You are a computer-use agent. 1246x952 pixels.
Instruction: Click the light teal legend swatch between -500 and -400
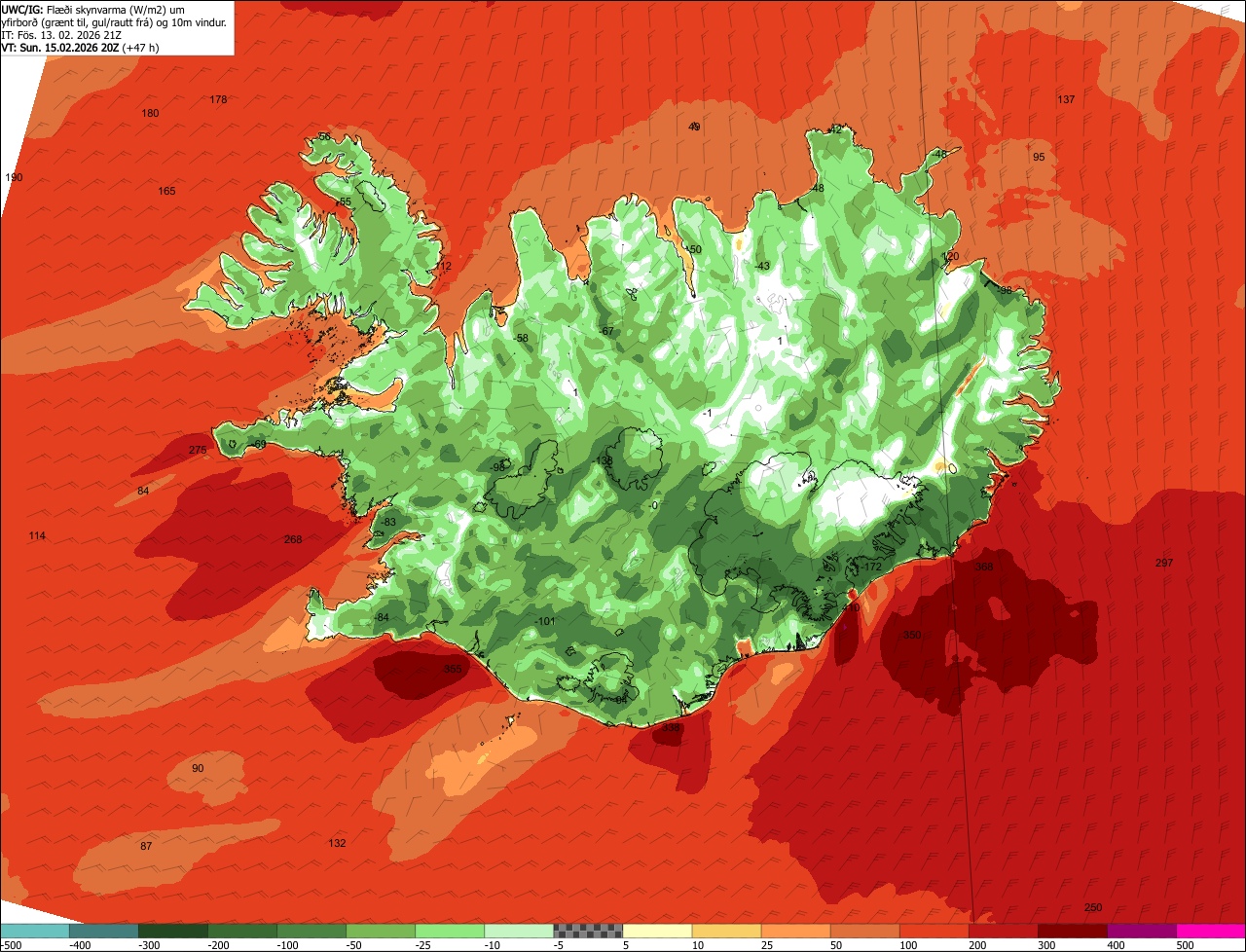point(35,931)
